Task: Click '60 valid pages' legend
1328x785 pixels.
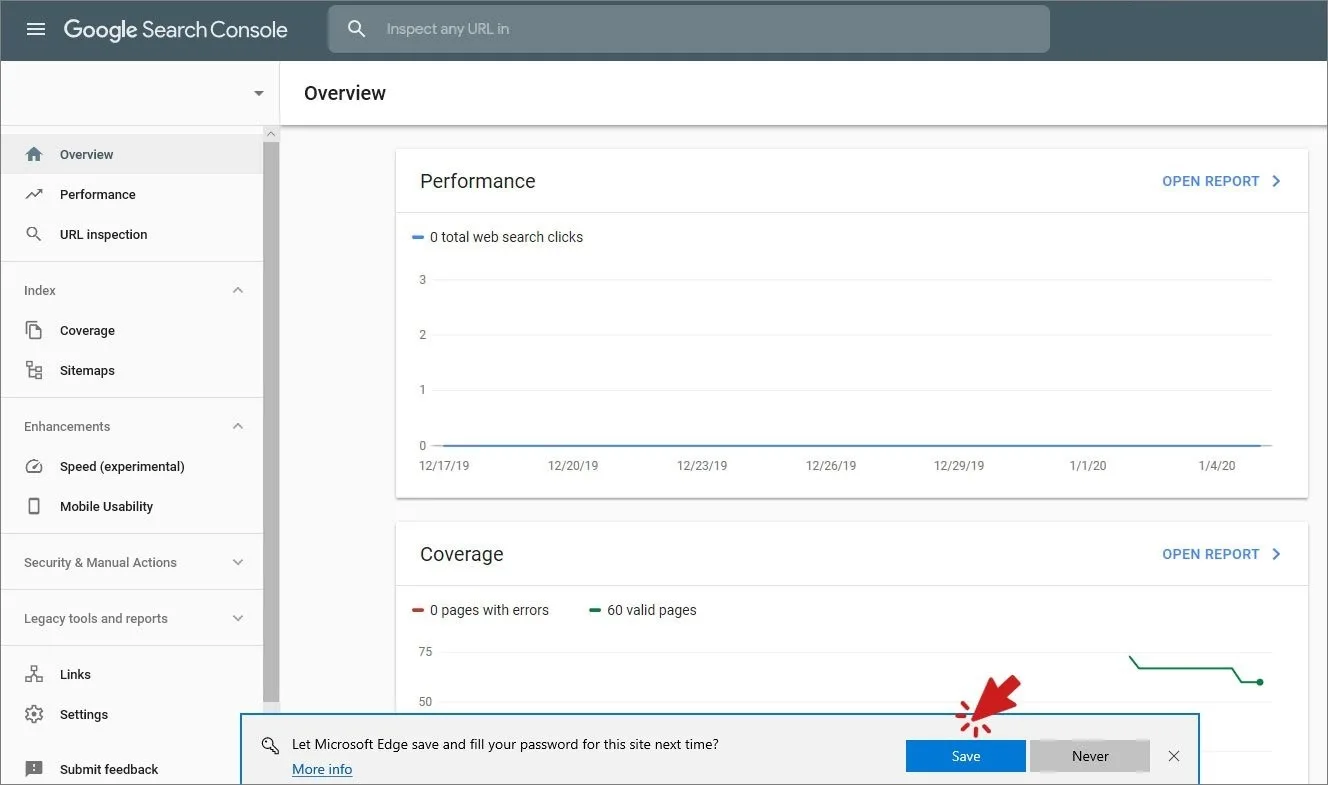Action: (642, 610)
